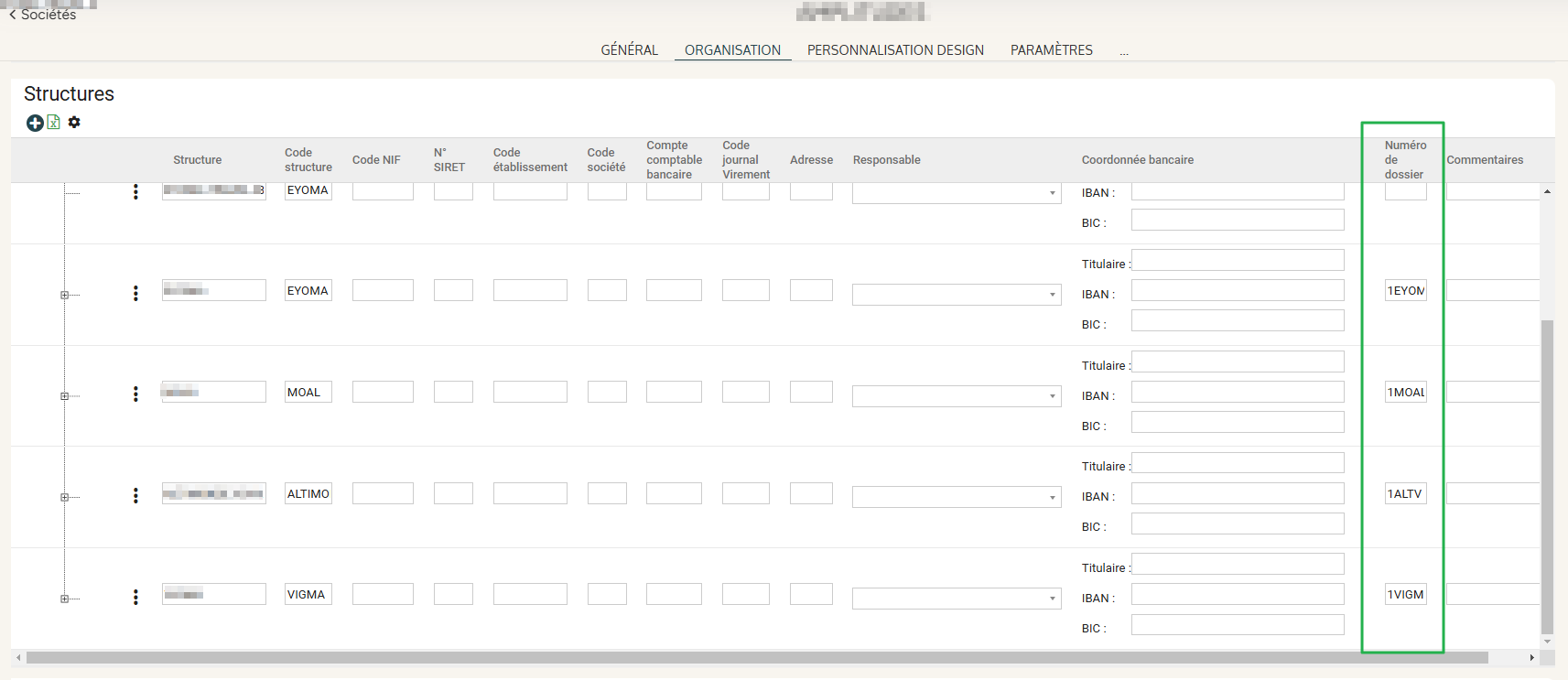Switch to the PERSONNALISATION DESIGN tab
The image size is (1568, 680).
click(x=895, y=50)
